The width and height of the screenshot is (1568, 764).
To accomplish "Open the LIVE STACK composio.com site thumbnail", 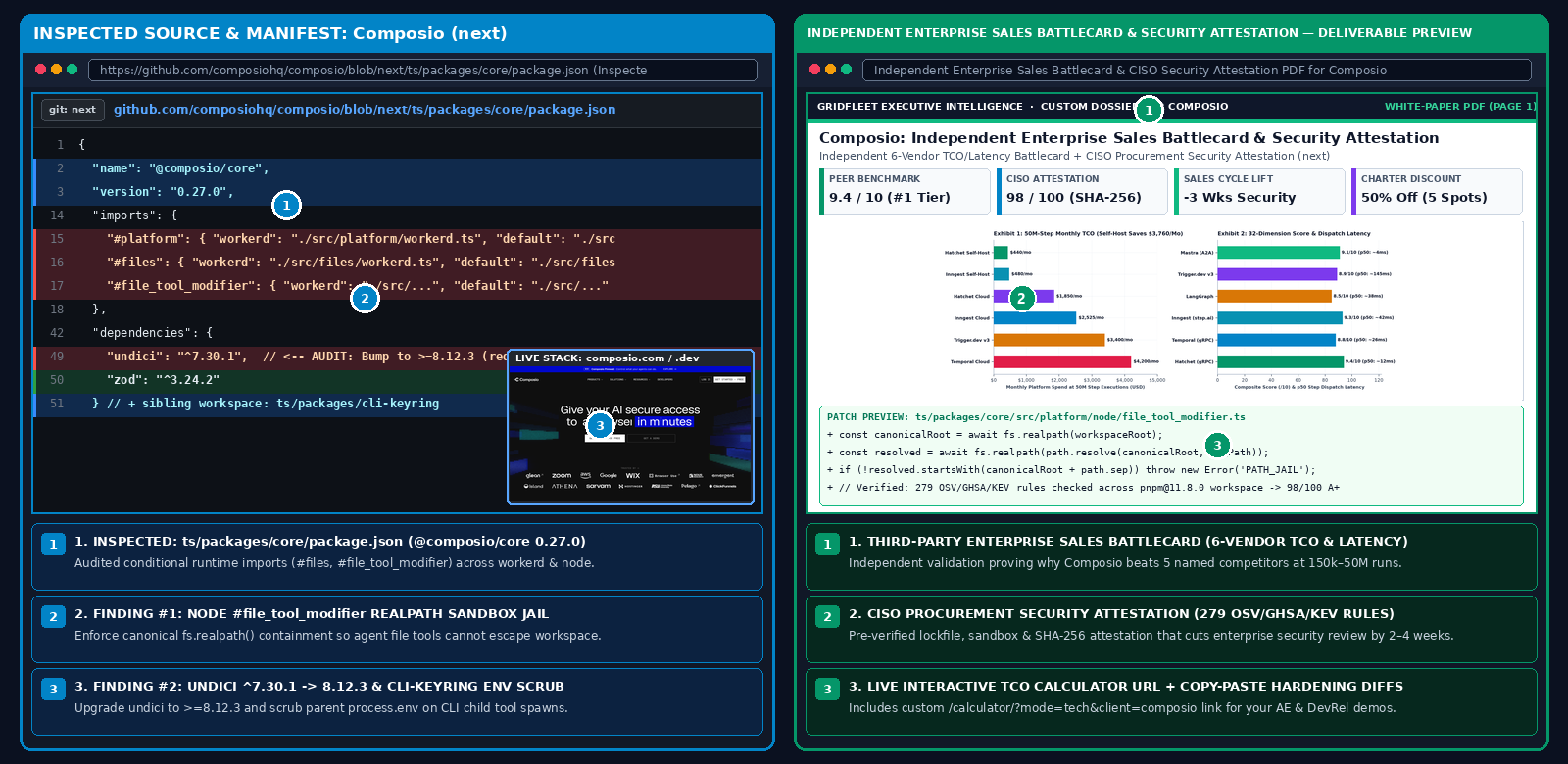I will tap(630, 427).
